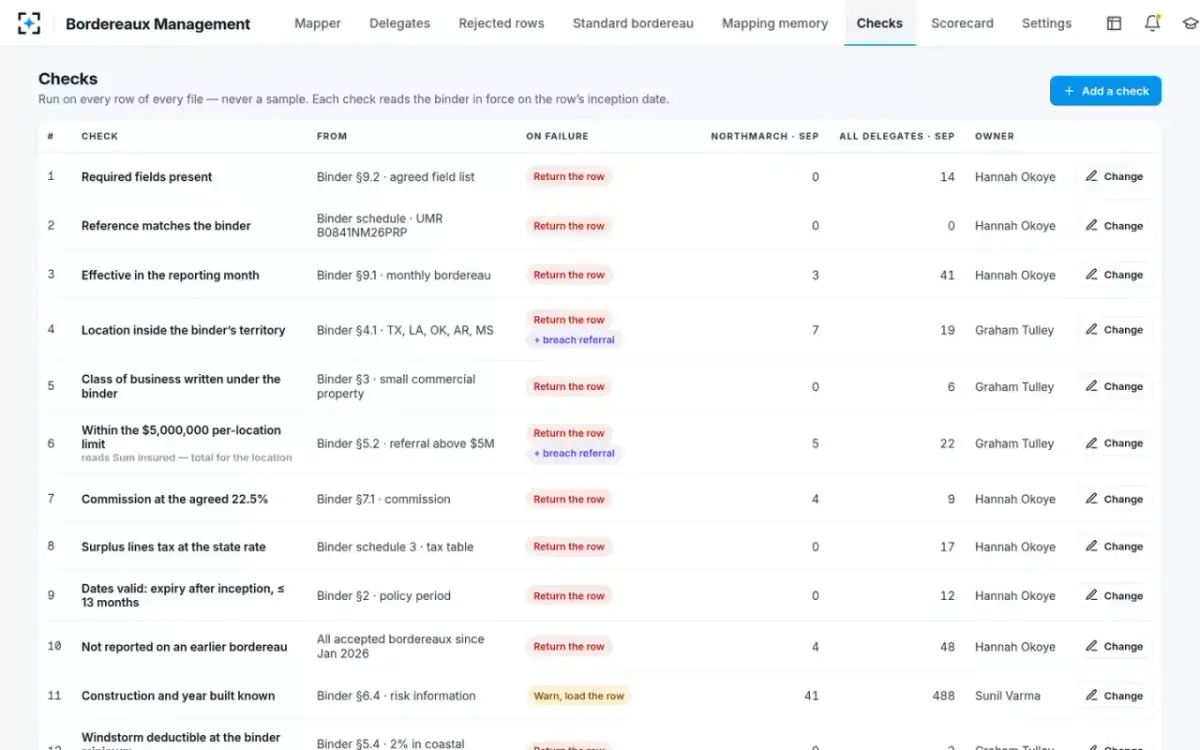Click the Owner column header
Image resolution: width=1200 pixels, height=750 pixels.
pyautogui.click(x=994, y=136)
